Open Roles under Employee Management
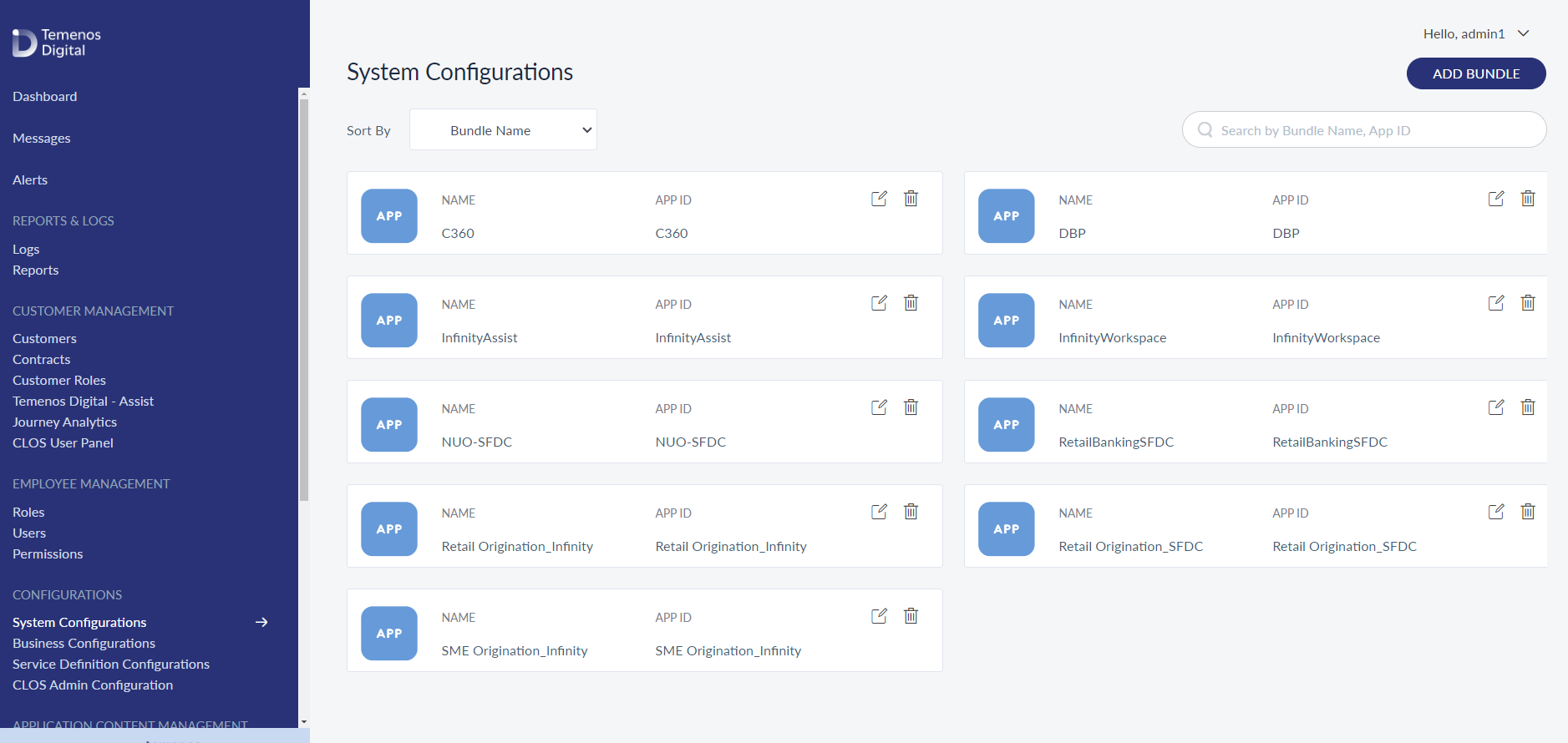 coord(28,513)
